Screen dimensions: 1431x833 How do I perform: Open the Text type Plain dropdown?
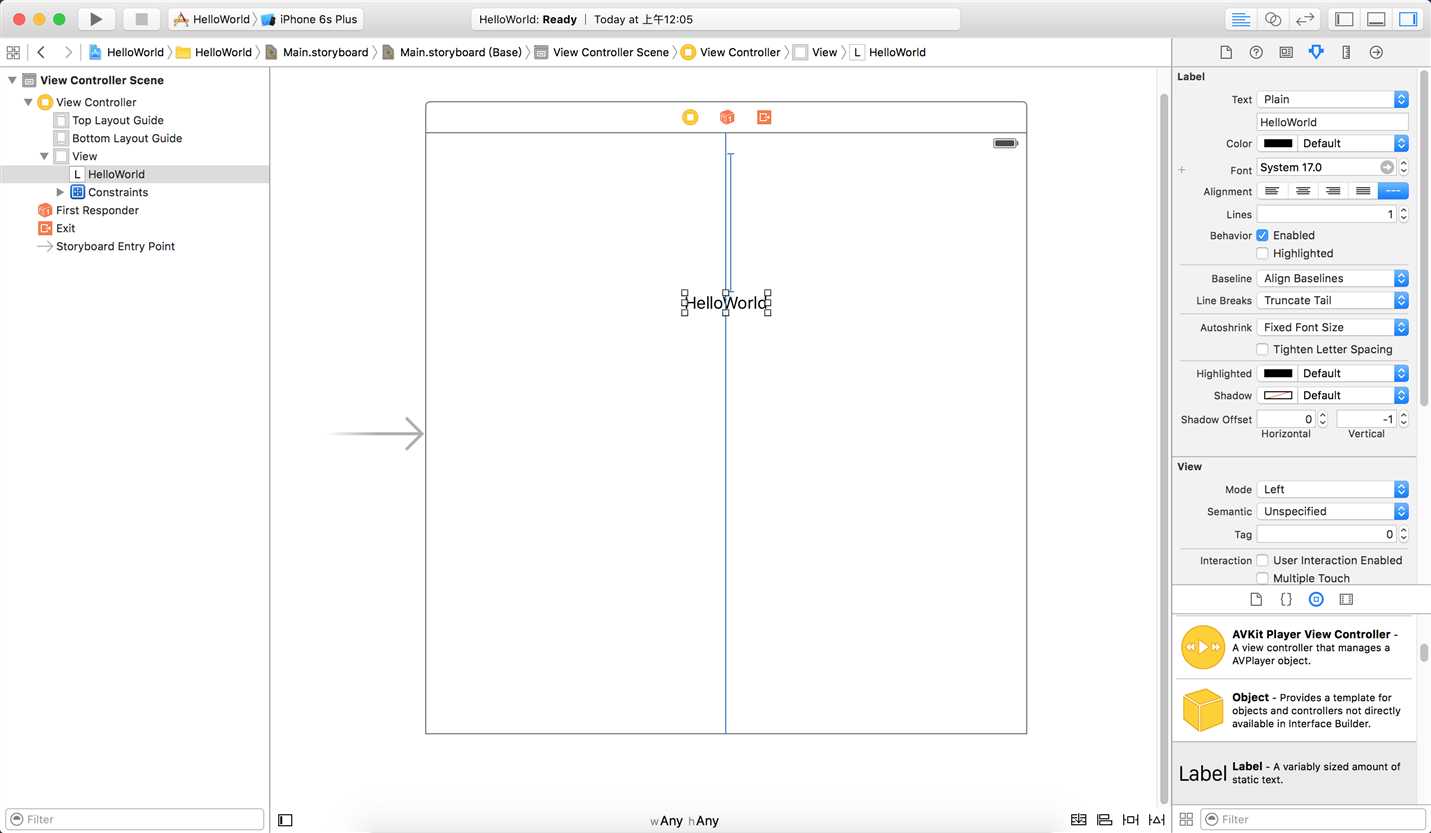(x=1332, y=99)
